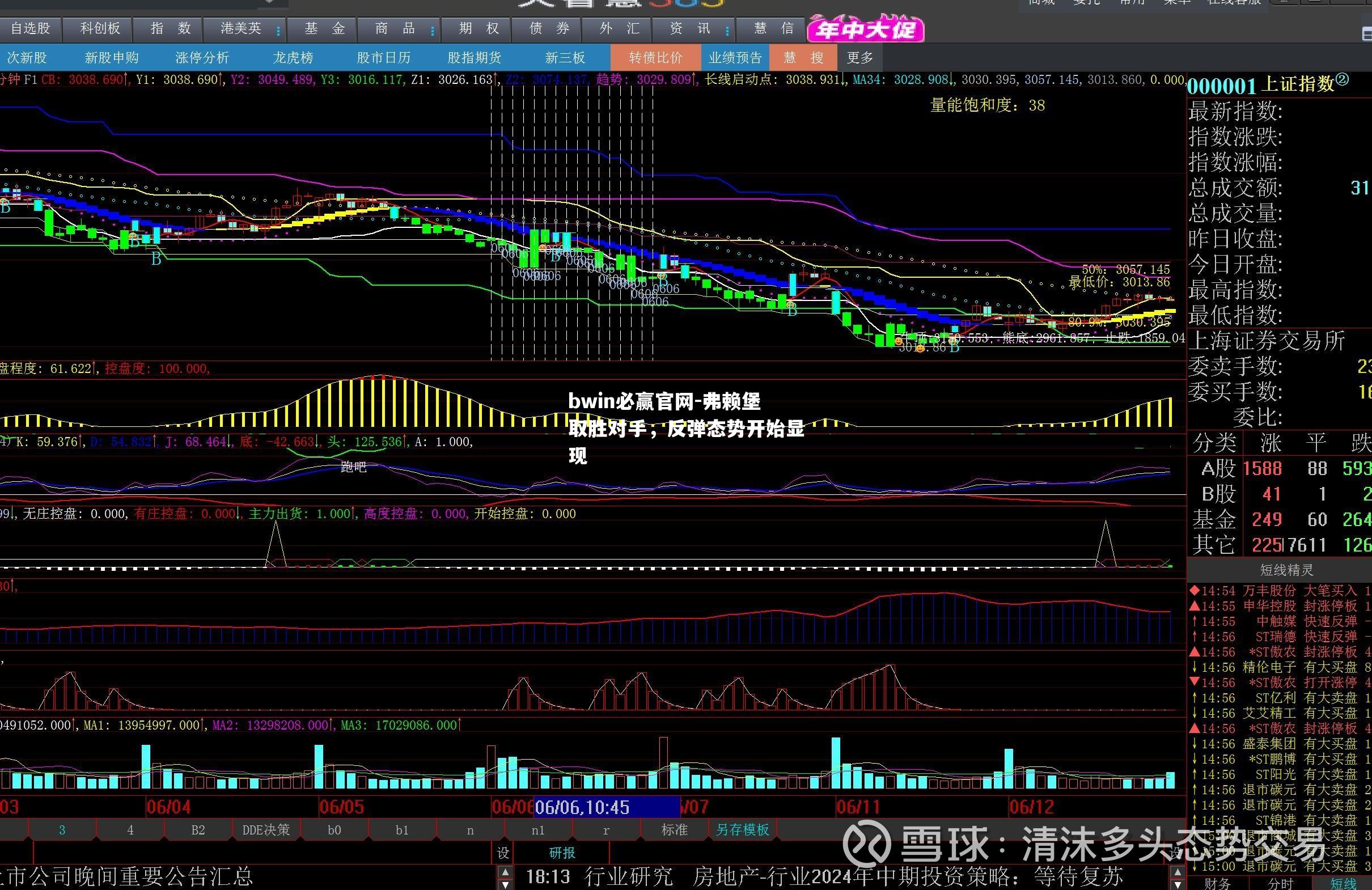
Task: Switch to the 外汇 tab
Action: (x=619, y=28)
